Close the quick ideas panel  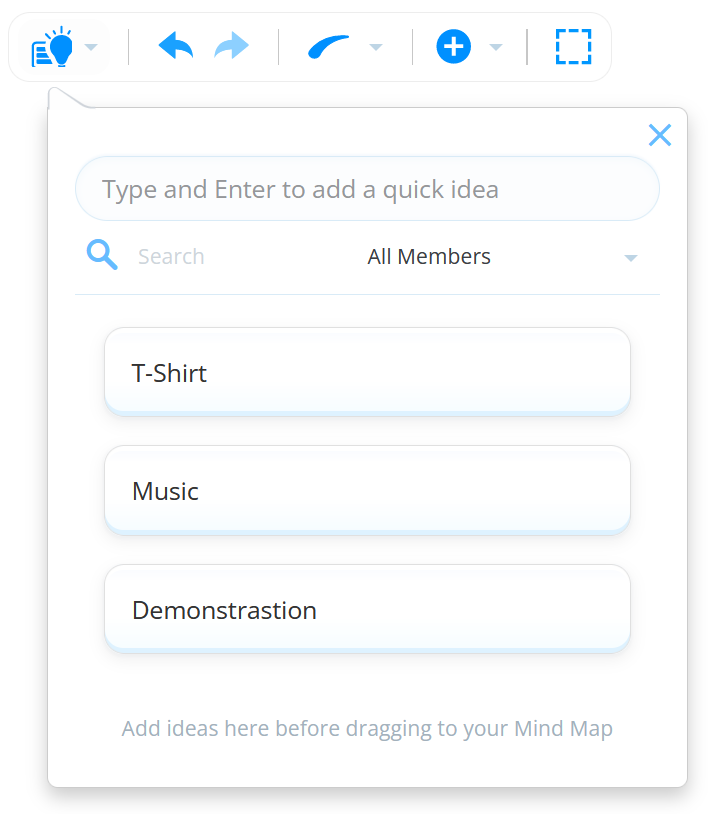659,135
